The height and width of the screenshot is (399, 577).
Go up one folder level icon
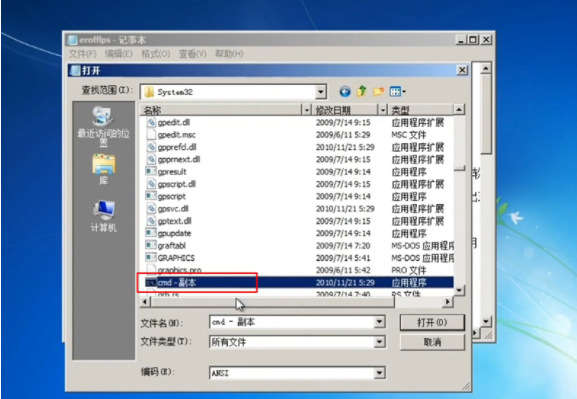(x=361, y=91)
